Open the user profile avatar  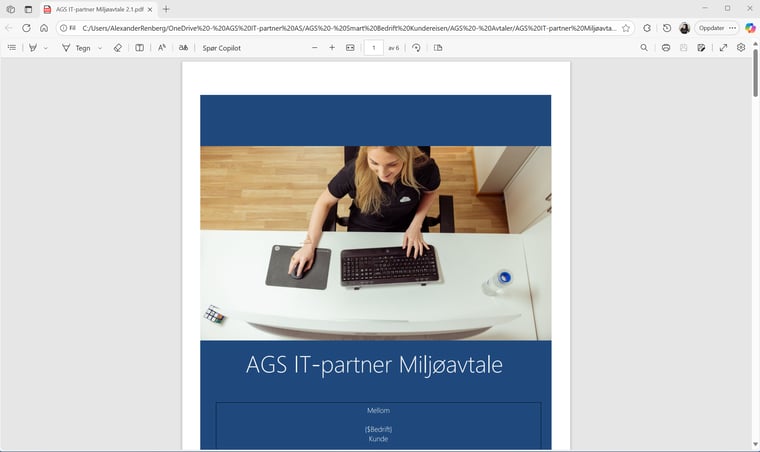coord(684,28)
